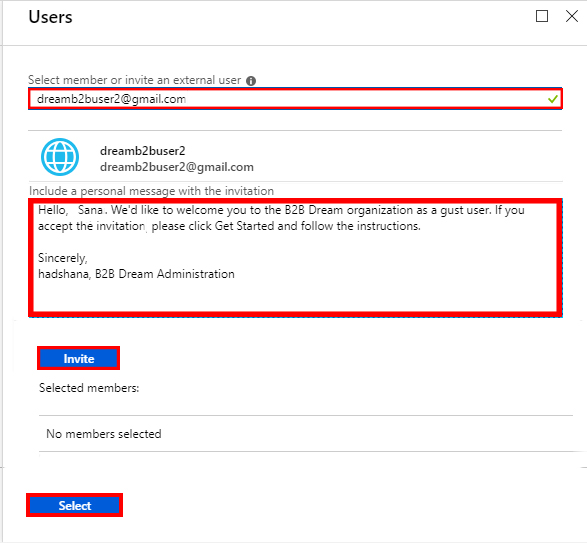Focus the member email input field
Viewport: 587px width, 543px height.
click(295, 99)
